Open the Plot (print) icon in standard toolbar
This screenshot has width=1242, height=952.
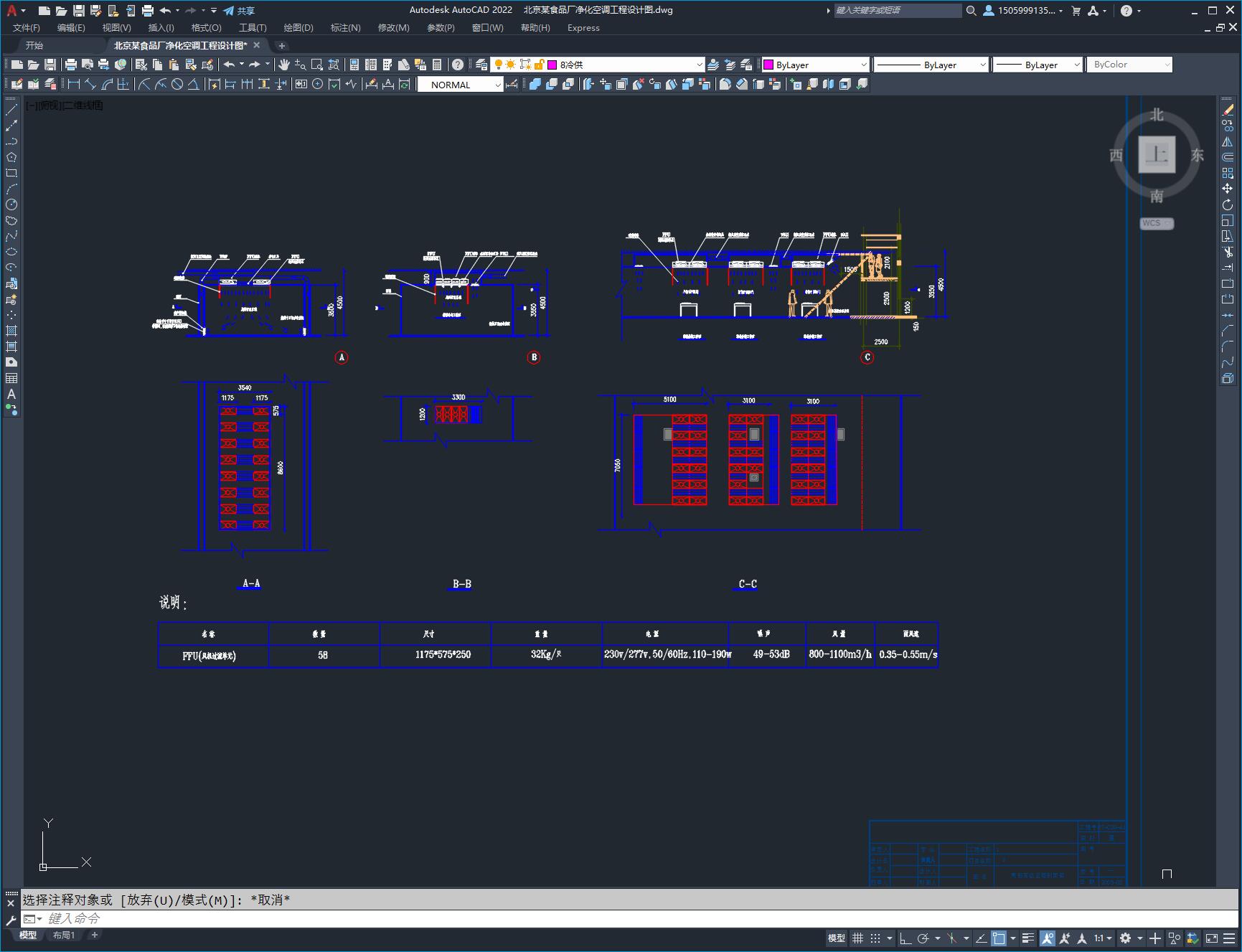click(x=71, y=65)
